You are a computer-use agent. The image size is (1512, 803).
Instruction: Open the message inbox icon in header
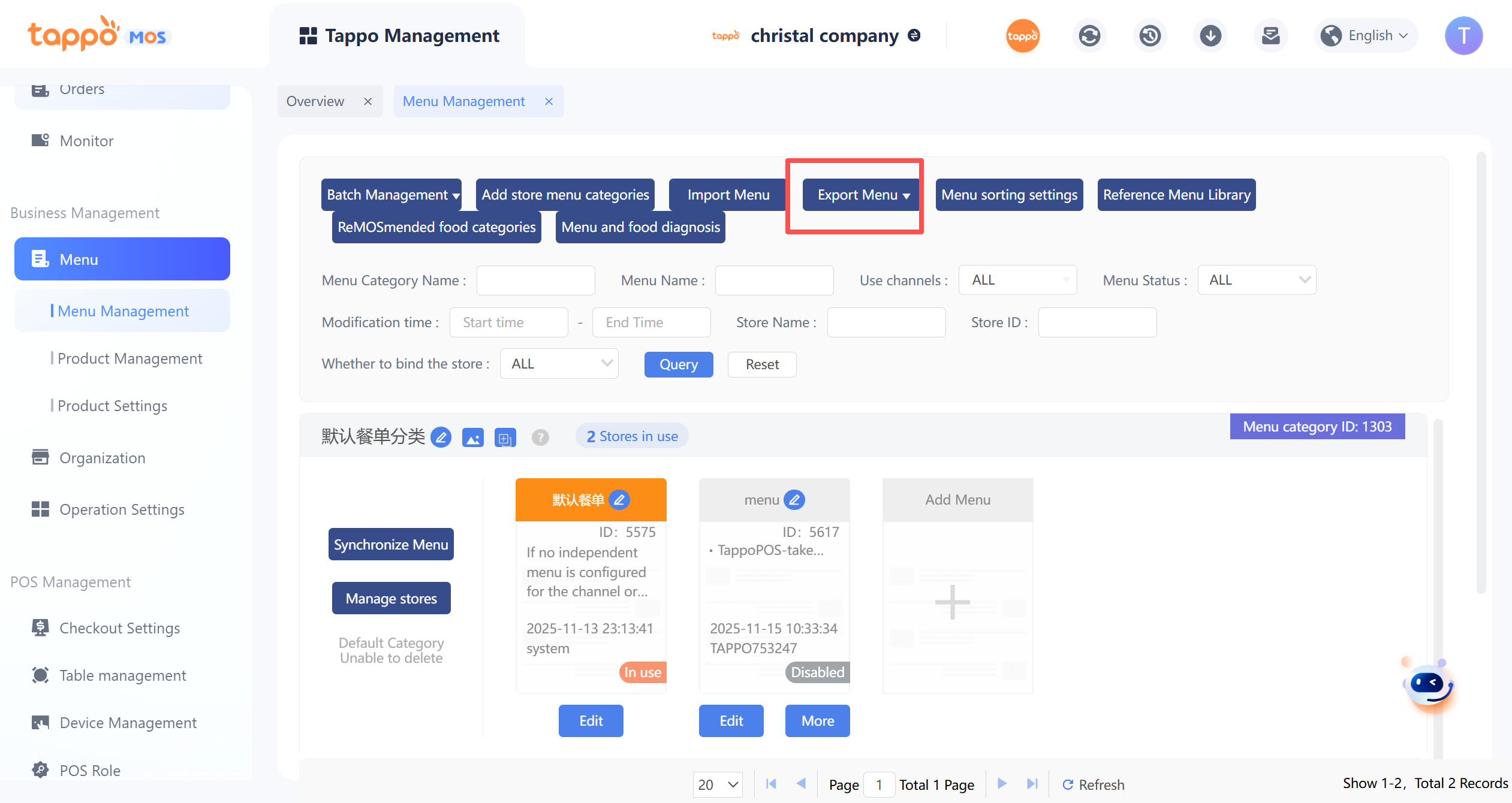click(x=1270, y=36)
